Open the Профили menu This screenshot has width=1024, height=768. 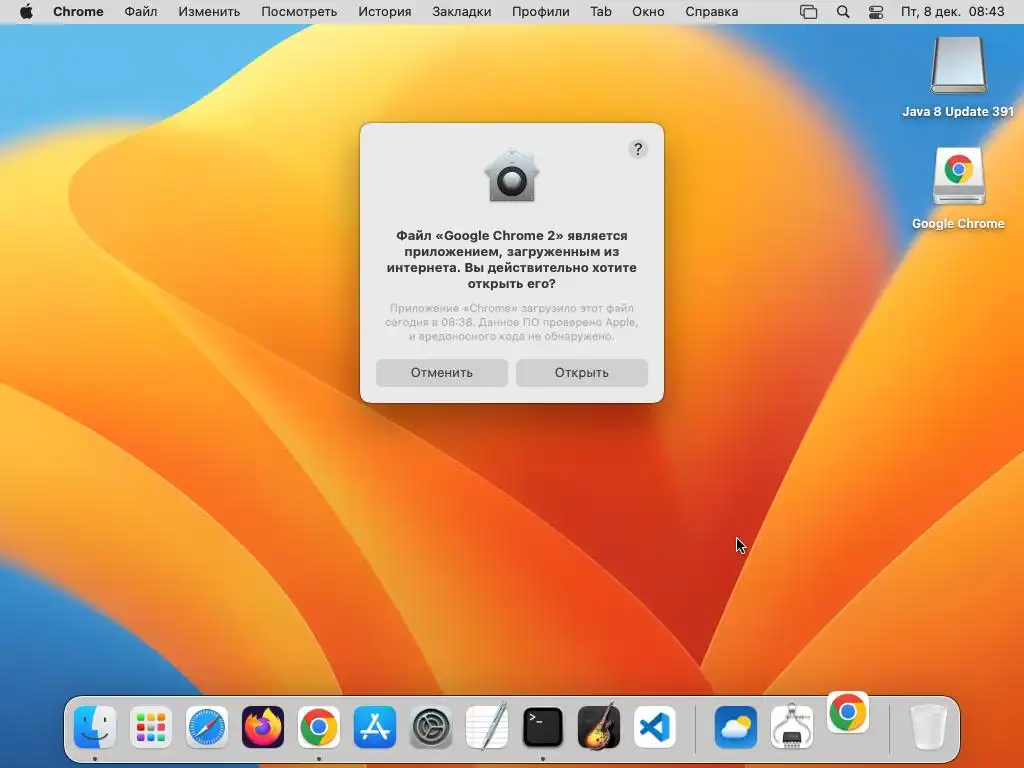[x=541, y=12]
